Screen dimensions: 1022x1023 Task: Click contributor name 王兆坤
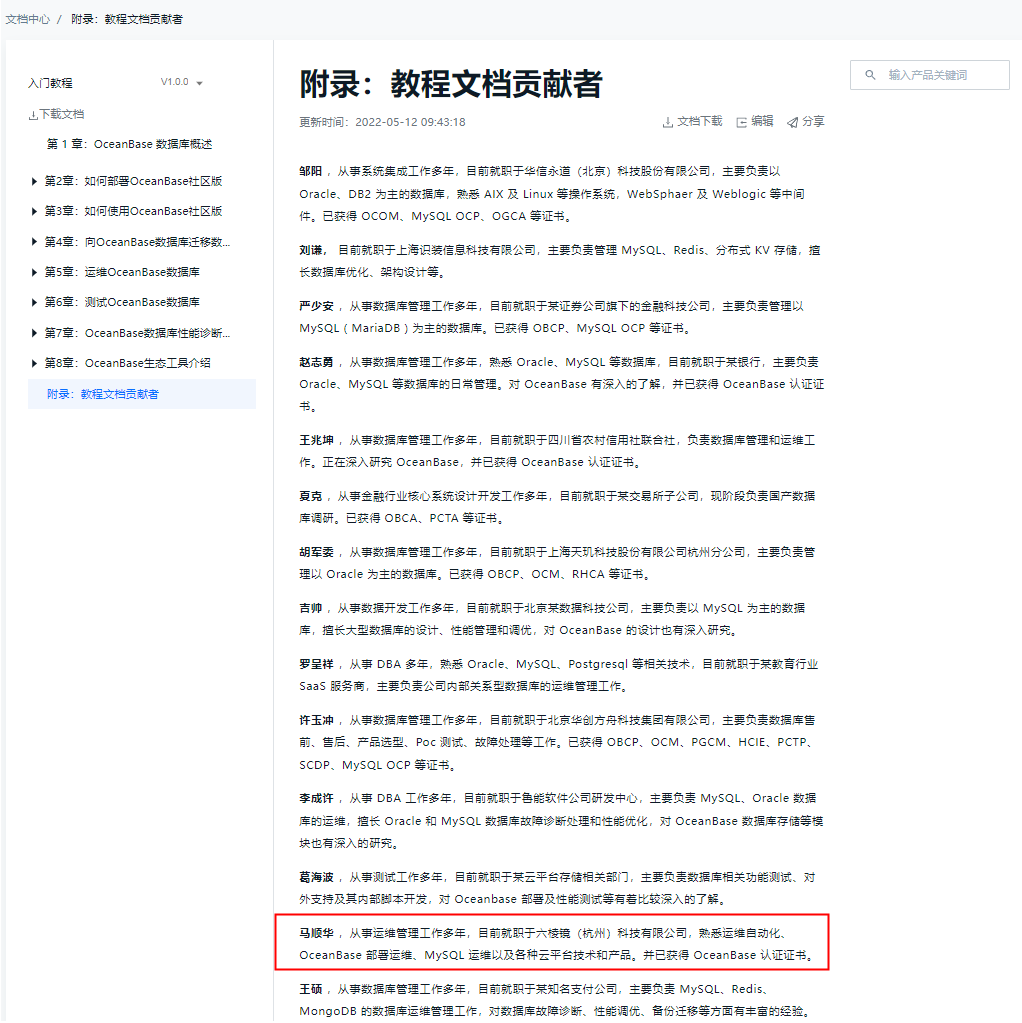click(317, 440)
